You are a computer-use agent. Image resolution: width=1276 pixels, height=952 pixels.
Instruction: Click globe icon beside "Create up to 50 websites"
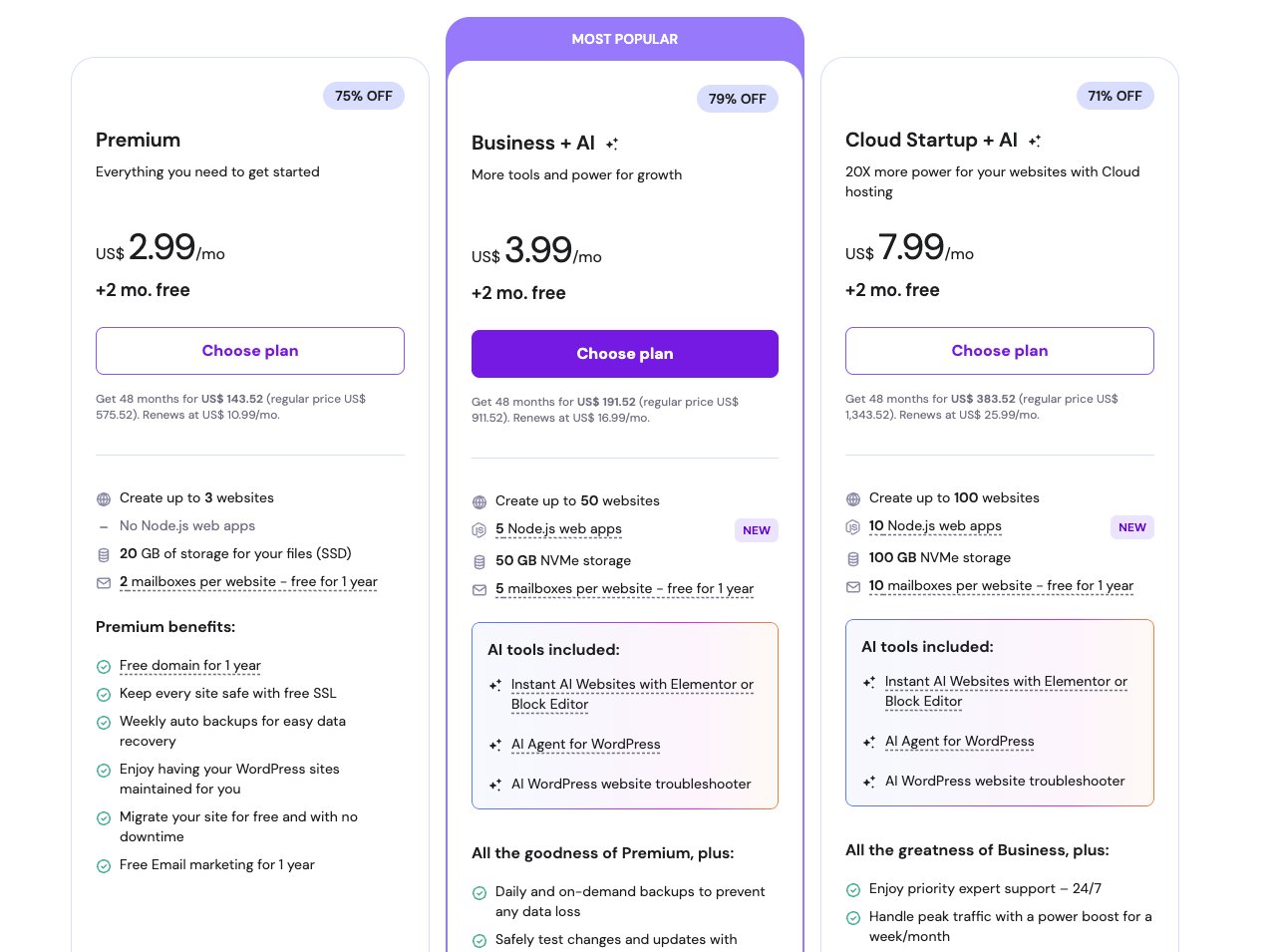pos(479,502)
